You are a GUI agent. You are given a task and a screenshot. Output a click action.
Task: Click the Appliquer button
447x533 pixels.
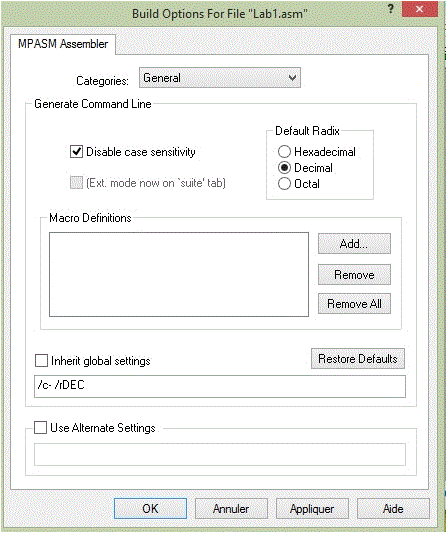(x=312, y=509)
